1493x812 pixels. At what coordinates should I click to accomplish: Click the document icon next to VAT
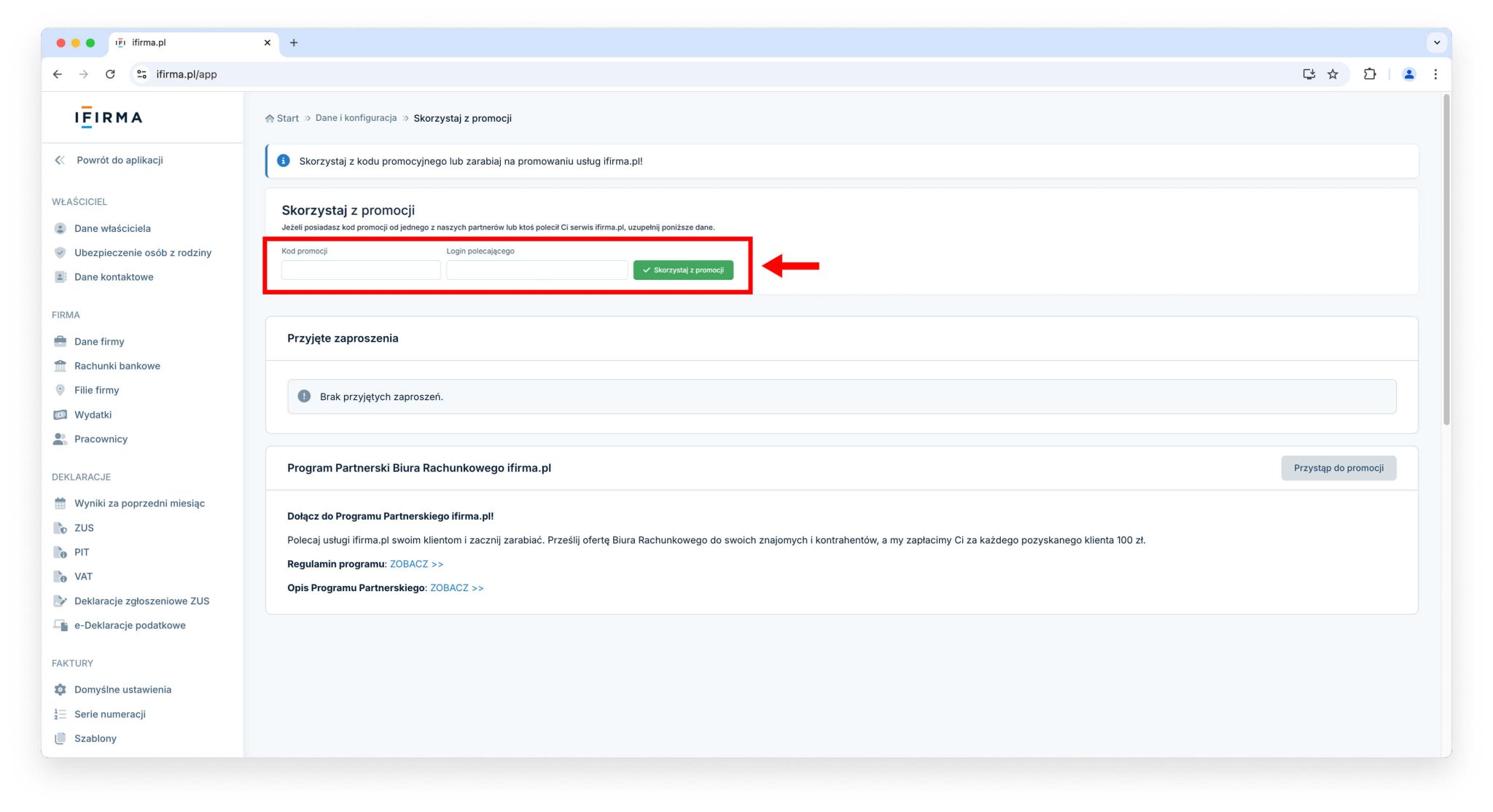click(61, 577)
